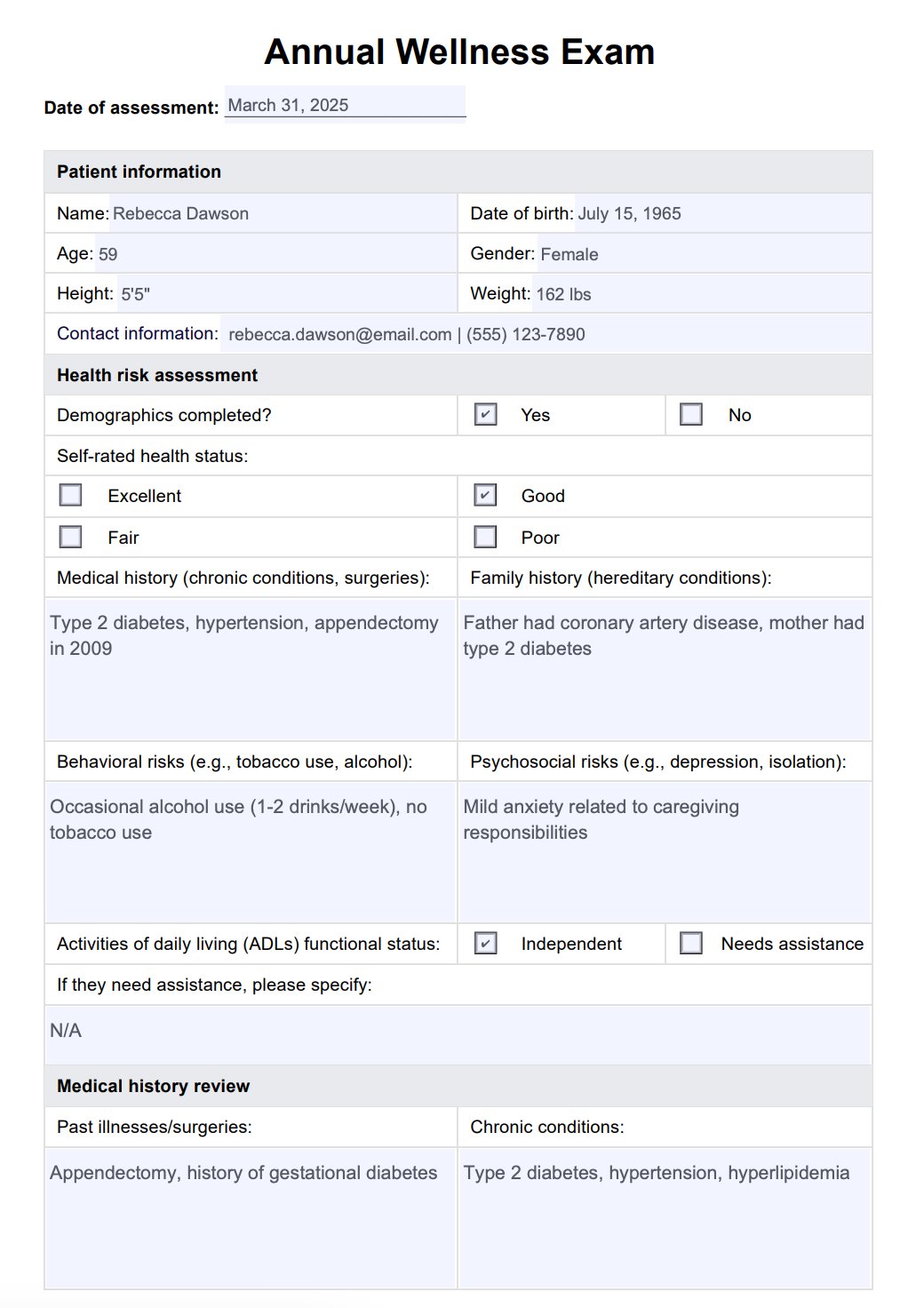Click the Date of assessment field
Viewport: 924px width, 1308px height.
345,105
